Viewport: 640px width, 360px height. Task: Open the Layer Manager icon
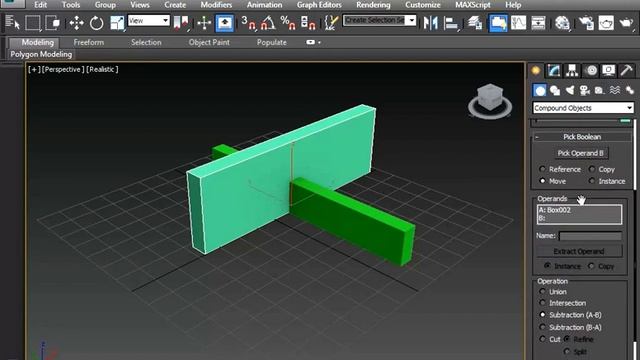click(475, 22)
